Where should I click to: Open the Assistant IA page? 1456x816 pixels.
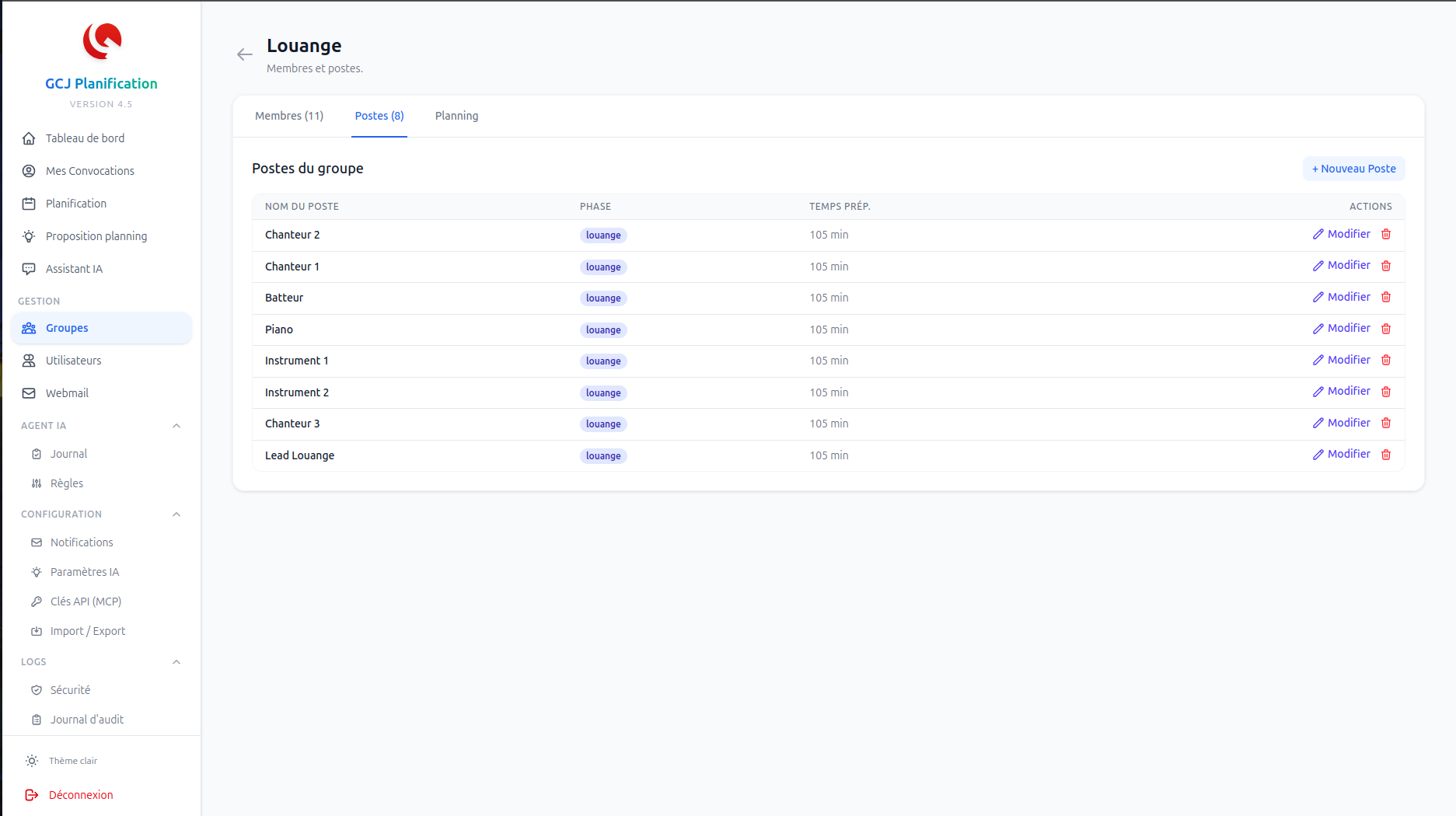[x=74, y=269]
